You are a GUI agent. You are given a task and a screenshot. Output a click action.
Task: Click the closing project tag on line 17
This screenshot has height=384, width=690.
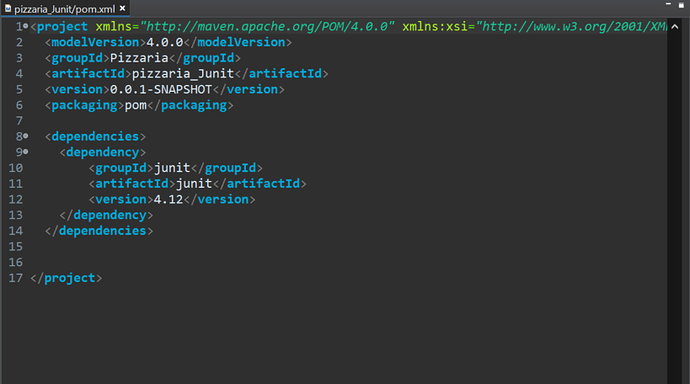(66, 278)
